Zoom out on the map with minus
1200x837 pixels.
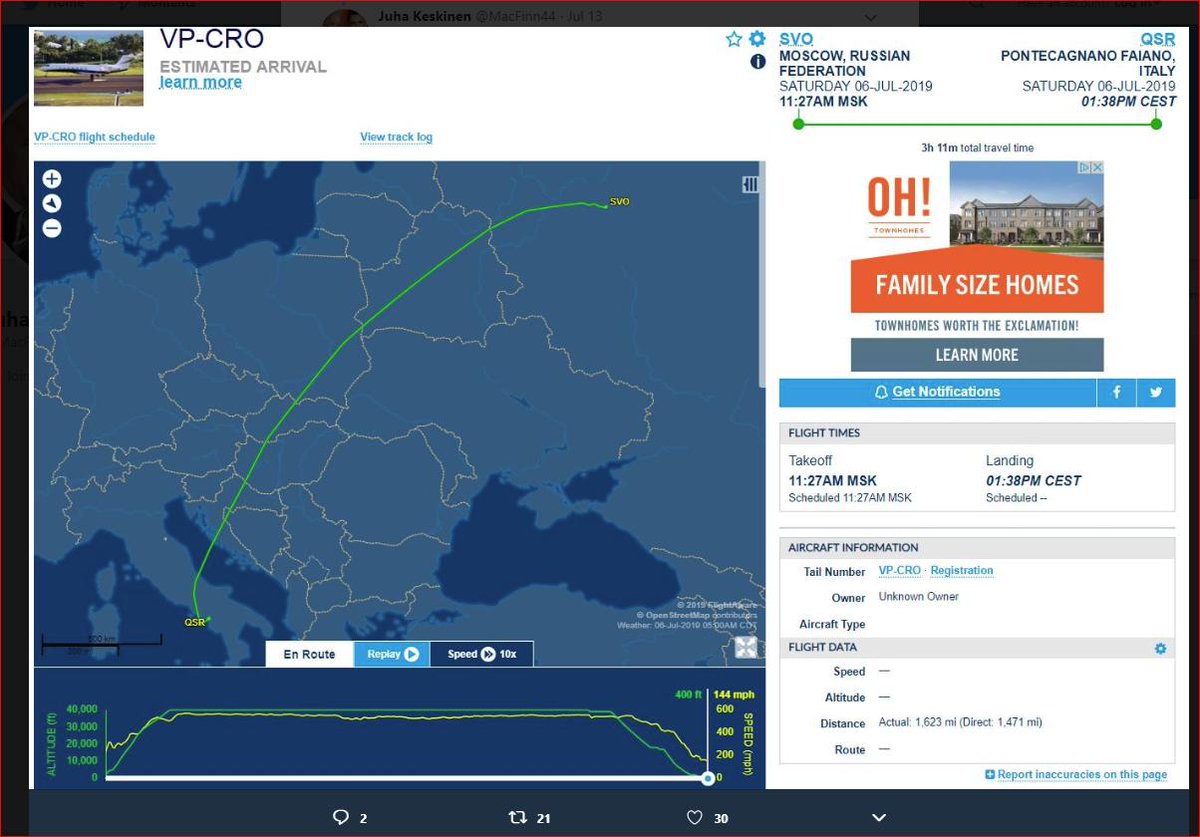(52, 229)
